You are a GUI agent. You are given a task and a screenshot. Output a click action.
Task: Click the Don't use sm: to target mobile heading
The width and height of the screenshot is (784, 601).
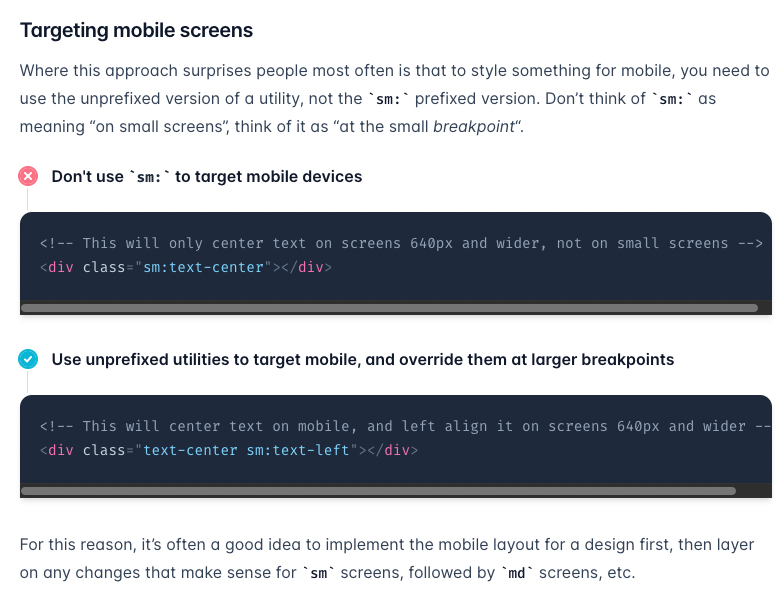(x=206, y=176)
